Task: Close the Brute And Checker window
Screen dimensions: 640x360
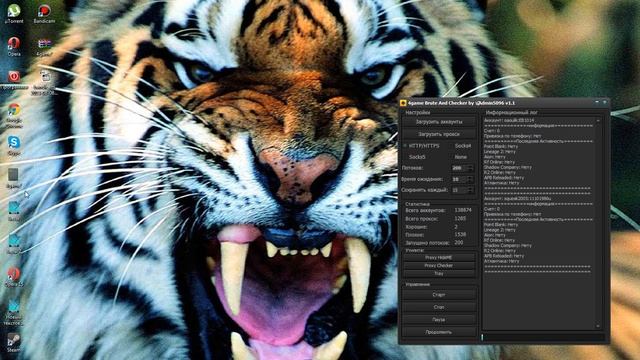Action: click(x=604, y=102)
